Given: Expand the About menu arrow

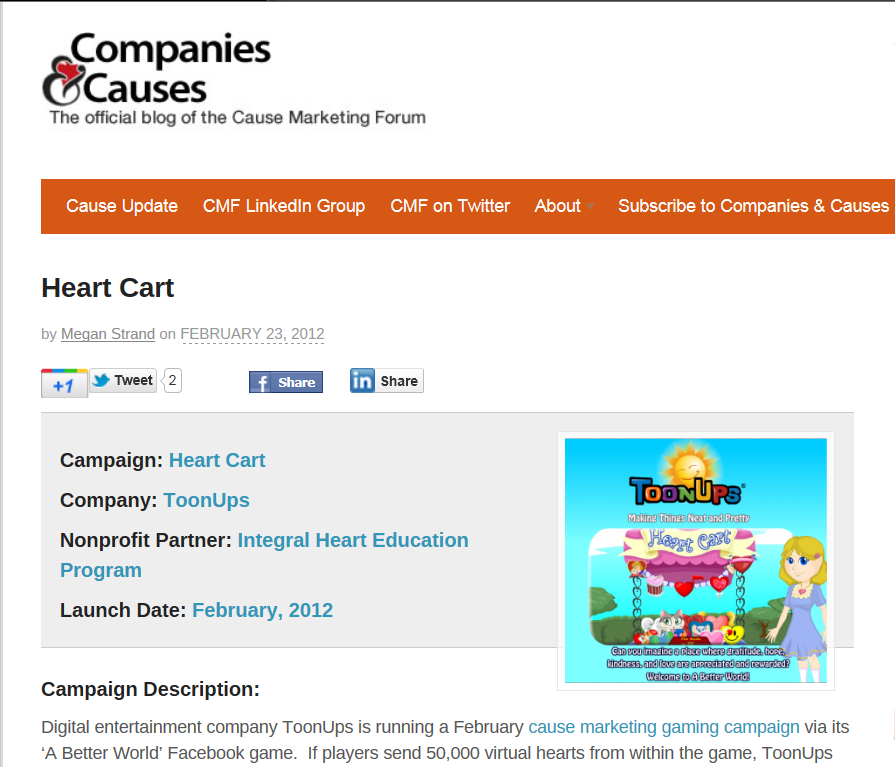Looking at the screenshot, I should tap(591, 206).
